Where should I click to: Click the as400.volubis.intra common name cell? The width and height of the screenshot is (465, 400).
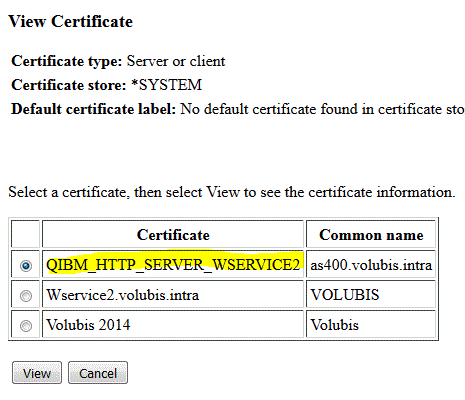pos(371,265)
